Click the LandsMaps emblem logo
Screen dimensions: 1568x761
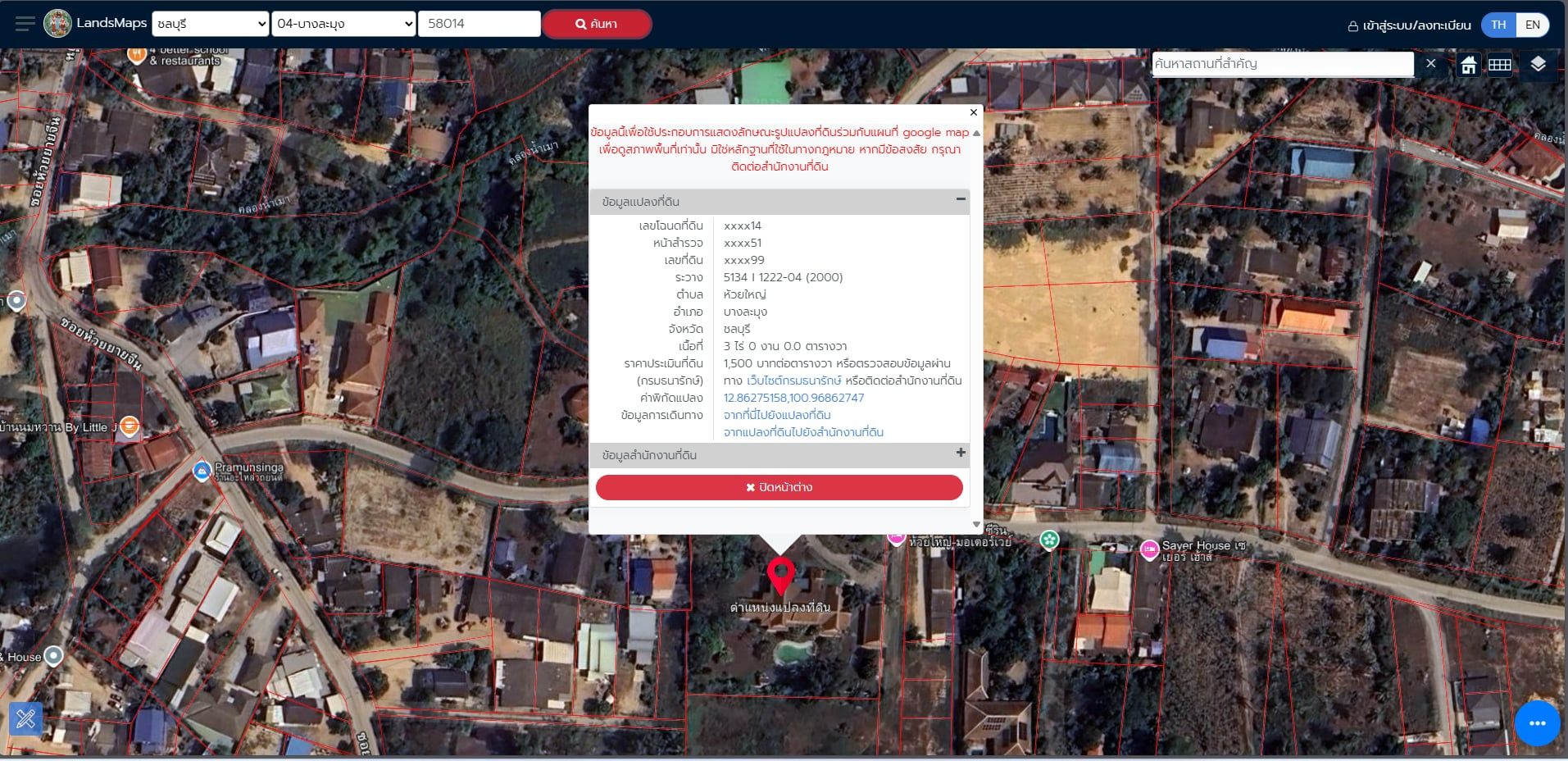pyautogui.click(x=57, y=24)
